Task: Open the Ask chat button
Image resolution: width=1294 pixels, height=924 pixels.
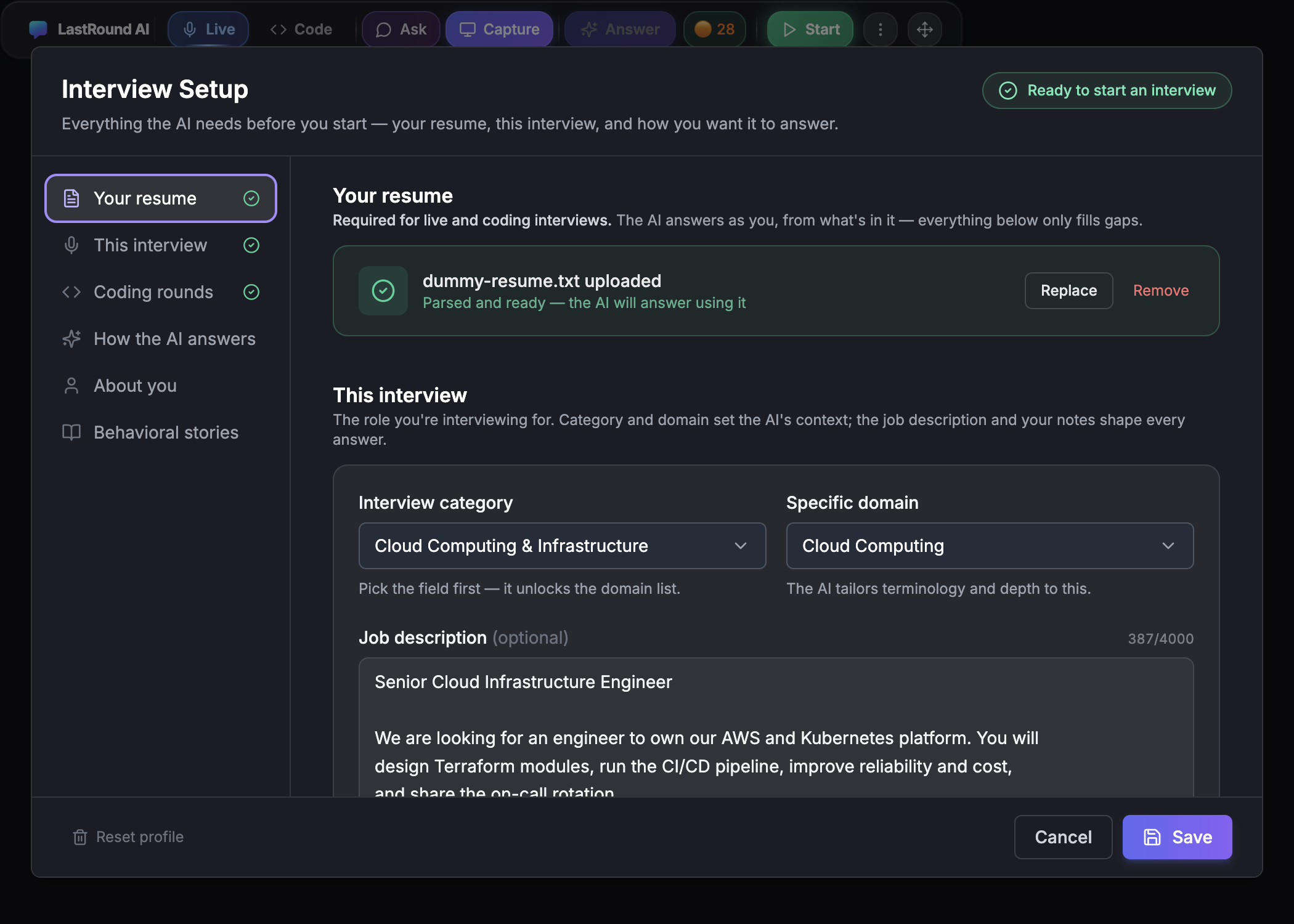Action: [401, 29]
